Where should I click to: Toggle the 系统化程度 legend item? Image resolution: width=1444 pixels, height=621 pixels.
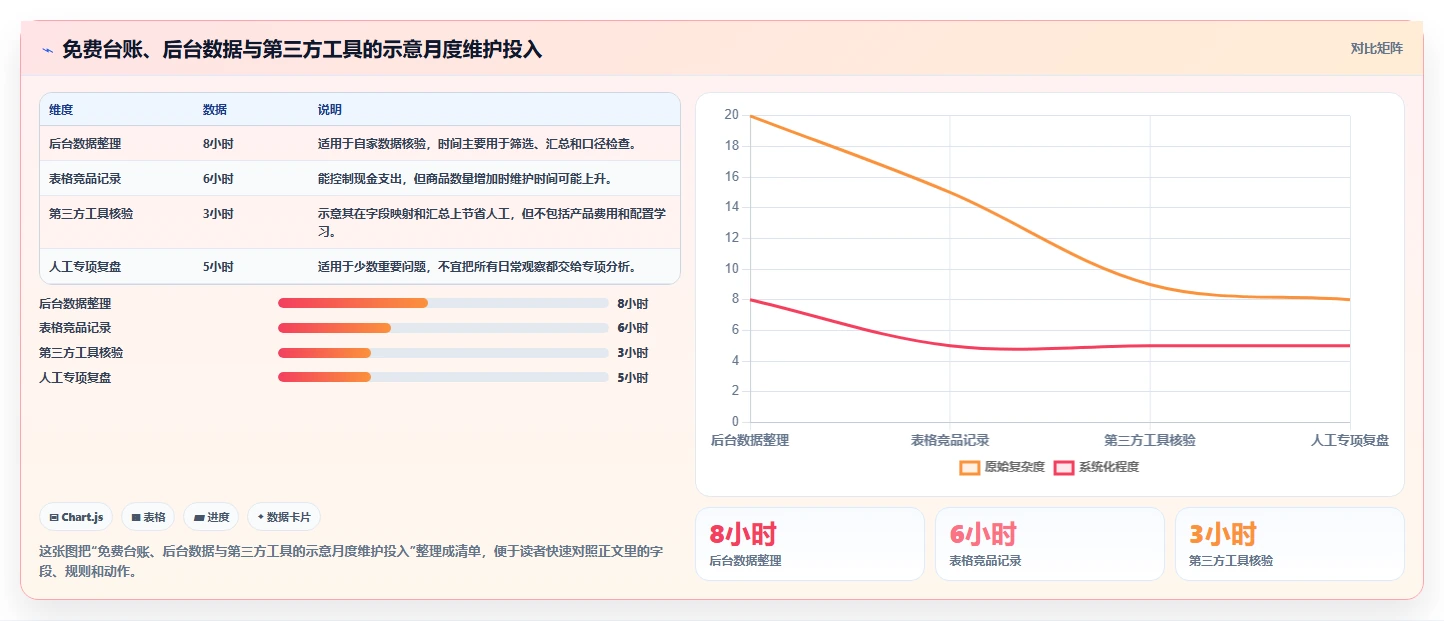1096,467
